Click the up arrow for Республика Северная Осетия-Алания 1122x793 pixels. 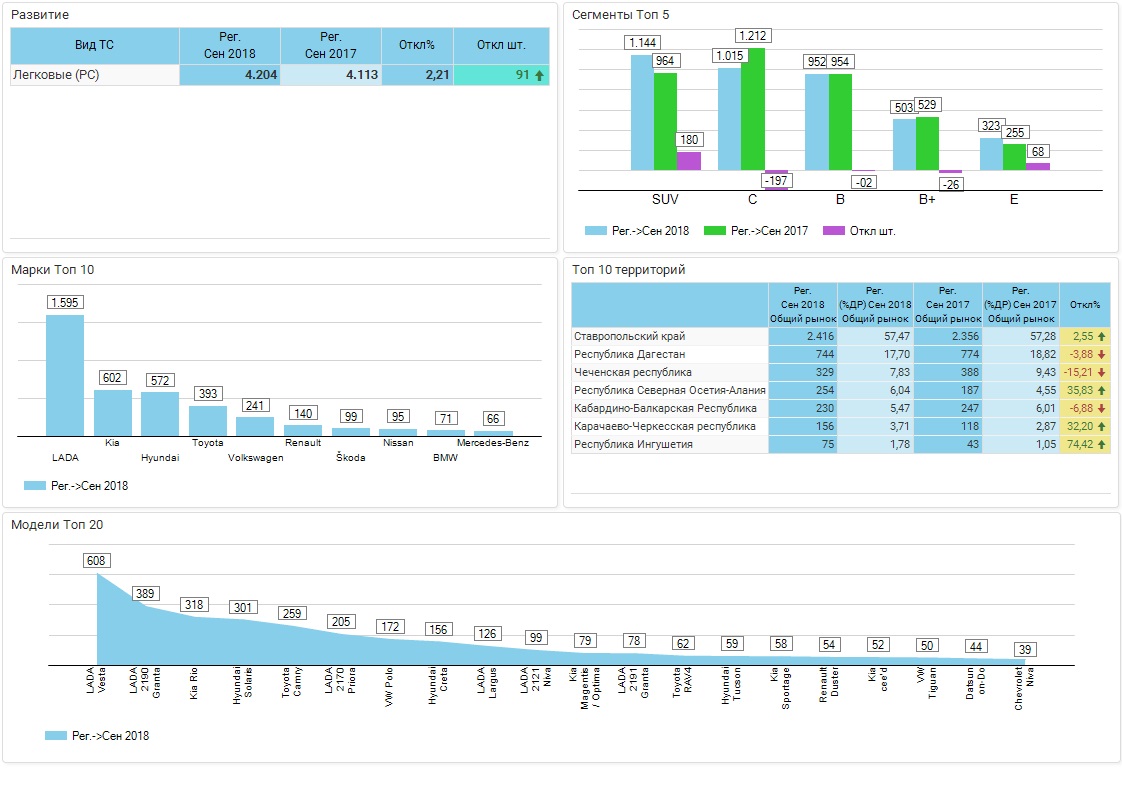click(x=1101, y=391)
